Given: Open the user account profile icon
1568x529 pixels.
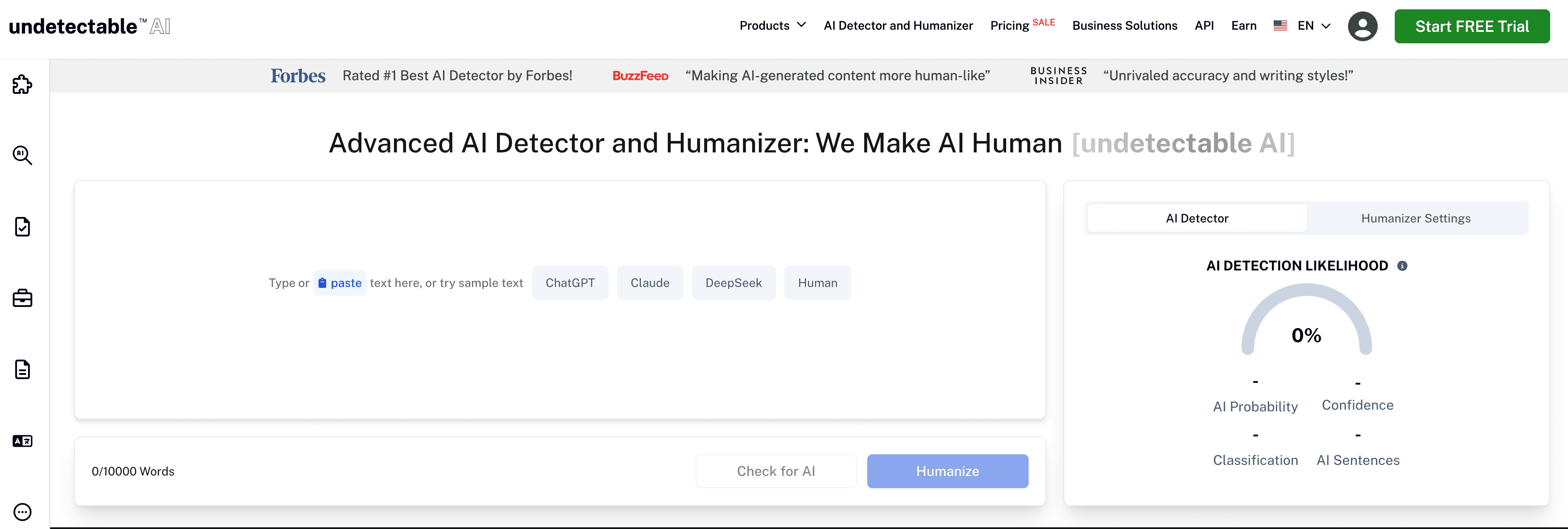Looking at the screenshot, I should [1362, 26].
